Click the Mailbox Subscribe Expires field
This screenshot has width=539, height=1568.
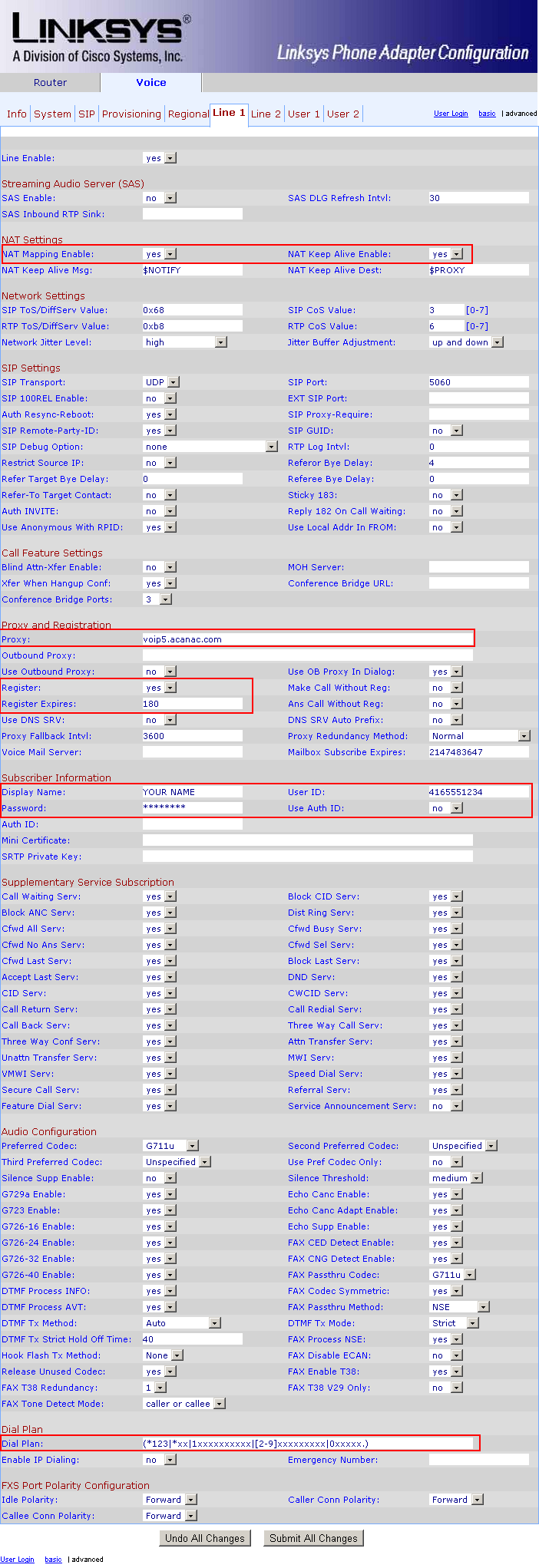[479, 752]
